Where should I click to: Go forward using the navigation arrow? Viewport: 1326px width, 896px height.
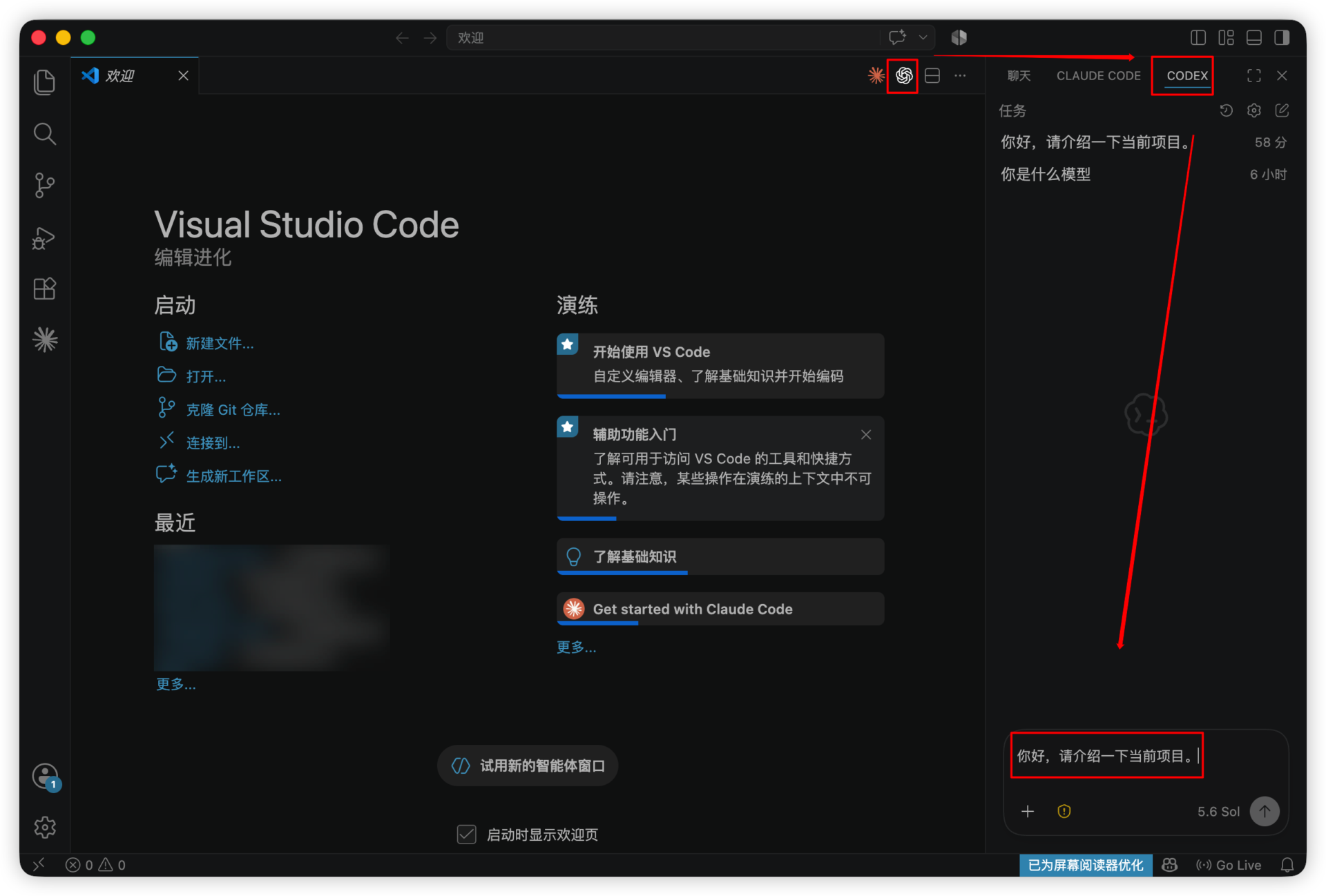click(x=430, y=38)
